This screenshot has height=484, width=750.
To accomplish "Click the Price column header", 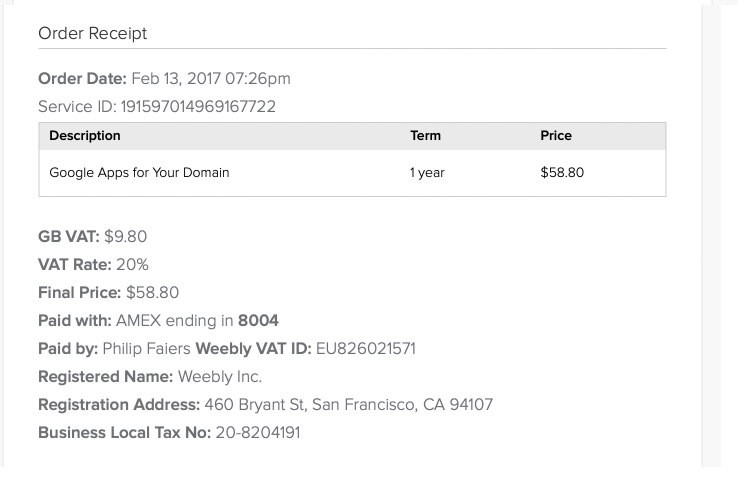I will click(556, 136).
